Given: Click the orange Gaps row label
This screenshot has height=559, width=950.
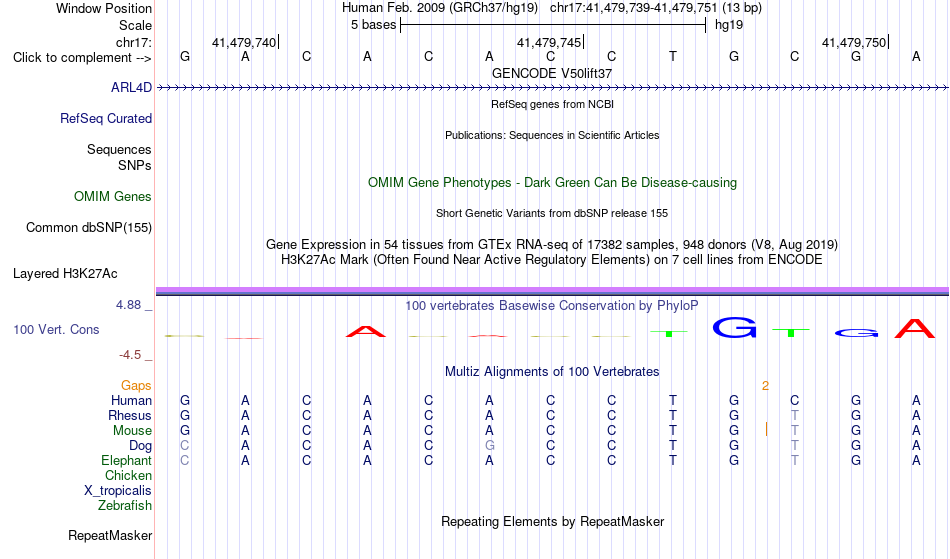Looking at the screenshot, I should click(136, 385).
